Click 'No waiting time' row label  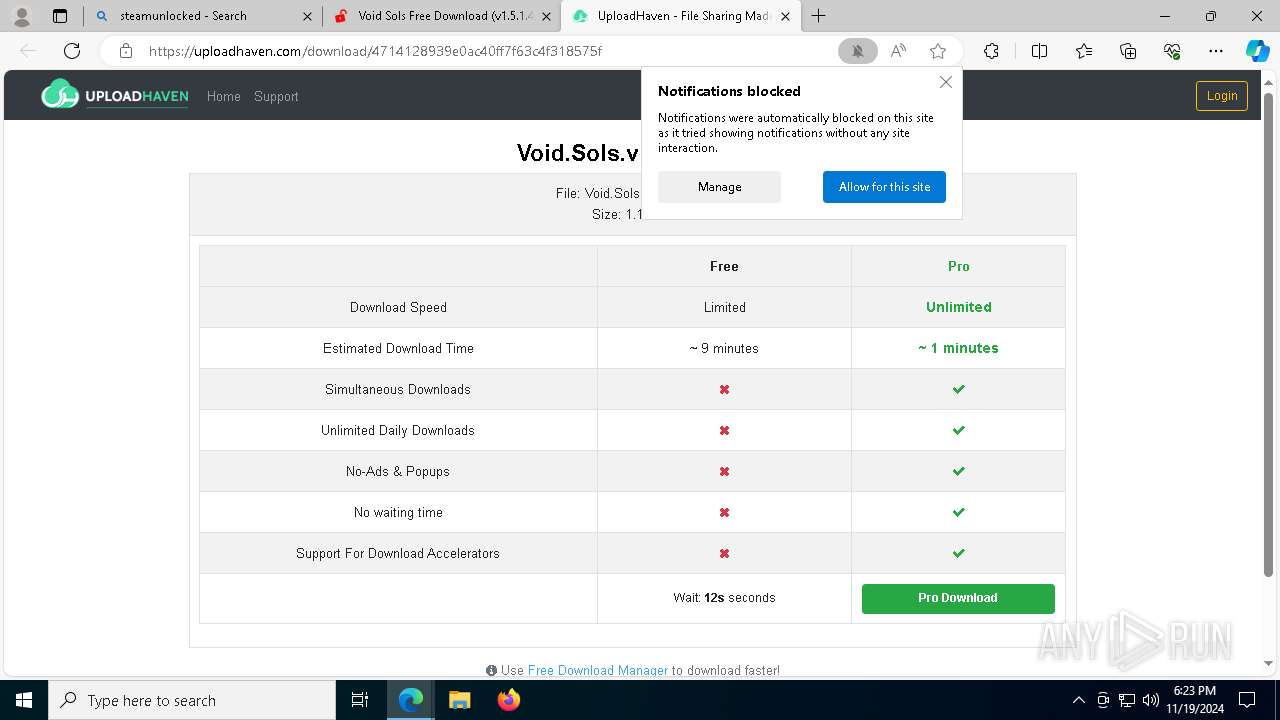click(398, 512)
